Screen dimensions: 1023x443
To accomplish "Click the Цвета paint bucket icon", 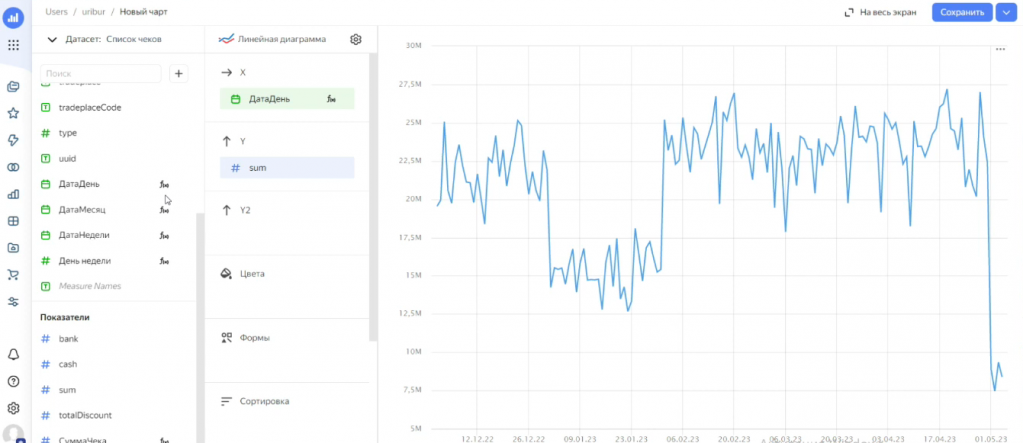I will pos(226,273).
